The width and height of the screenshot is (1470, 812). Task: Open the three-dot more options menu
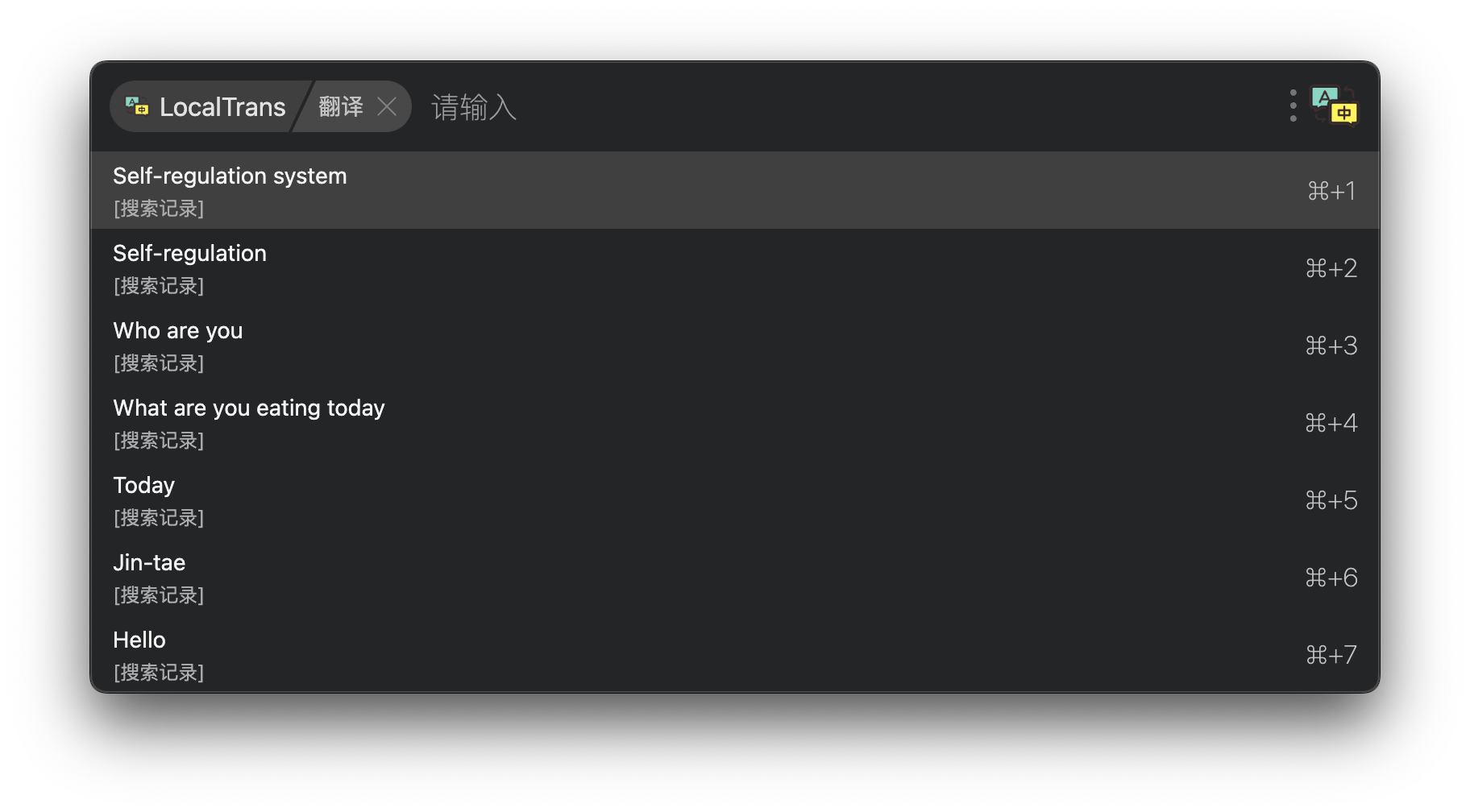[1294, 106]
